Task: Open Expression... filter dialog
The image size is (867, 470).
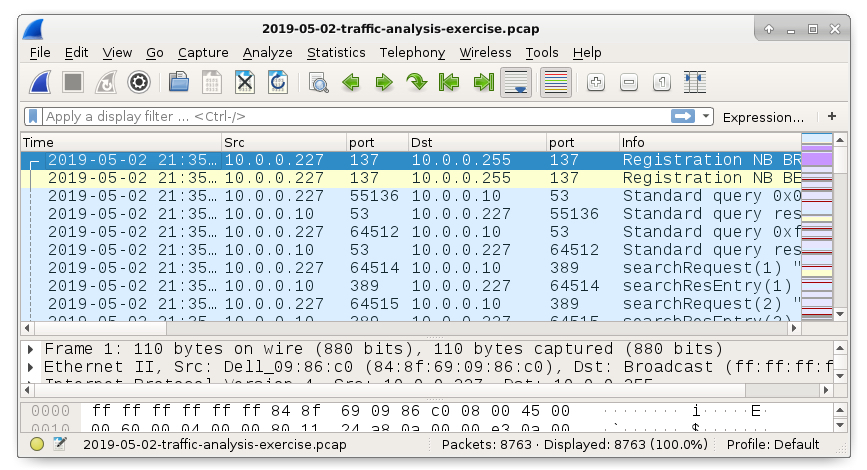Action: pos(763,117)
